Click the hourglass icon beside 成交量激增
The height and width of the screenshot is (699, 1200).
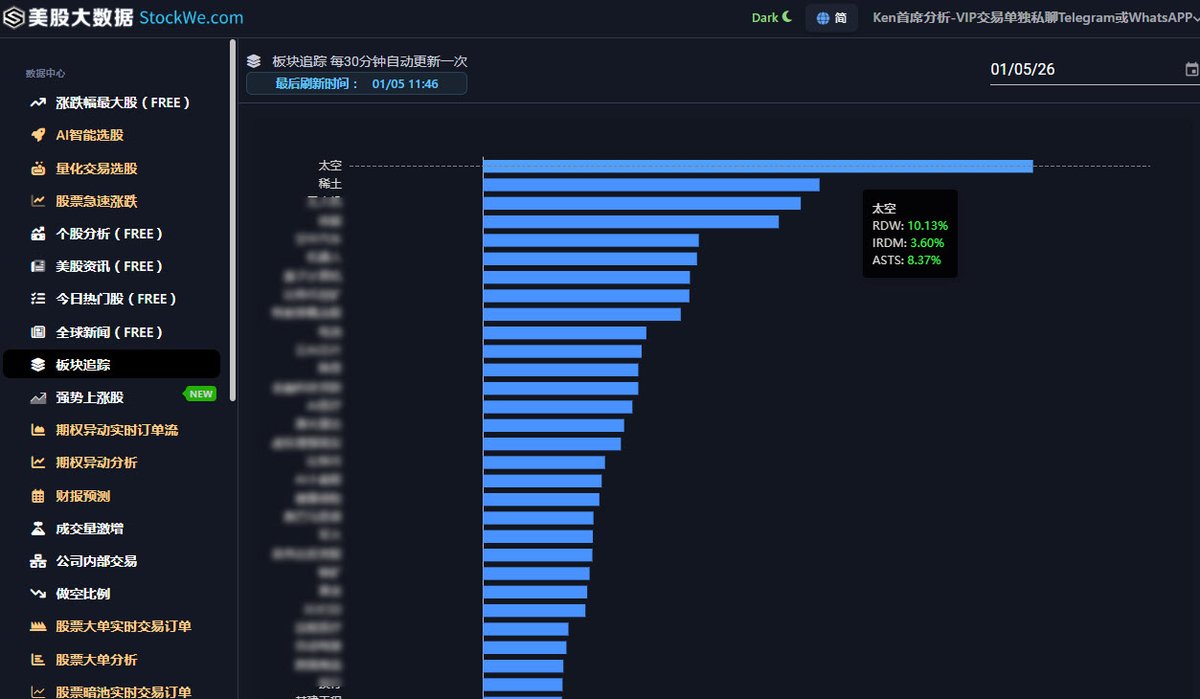point(38,528)
